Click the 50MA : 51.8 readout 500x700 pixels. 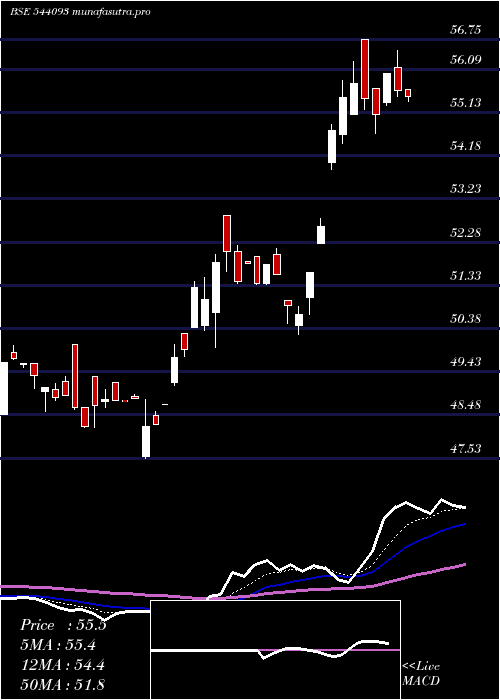click(63, 684)
